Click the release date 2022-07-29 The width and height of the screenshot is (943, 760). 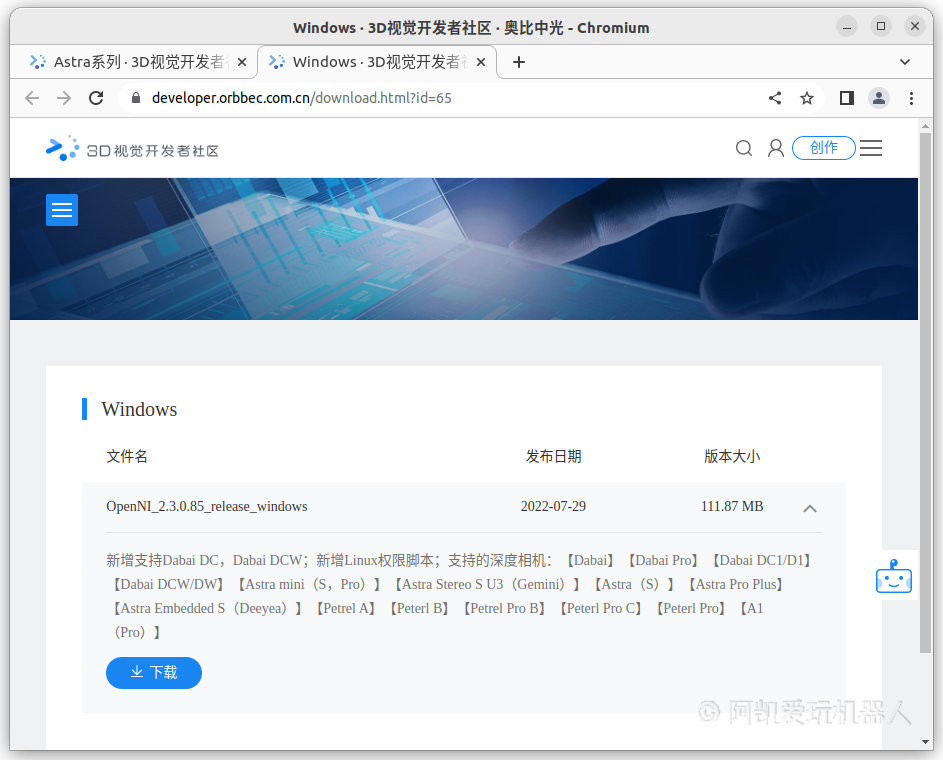point(553,506)
